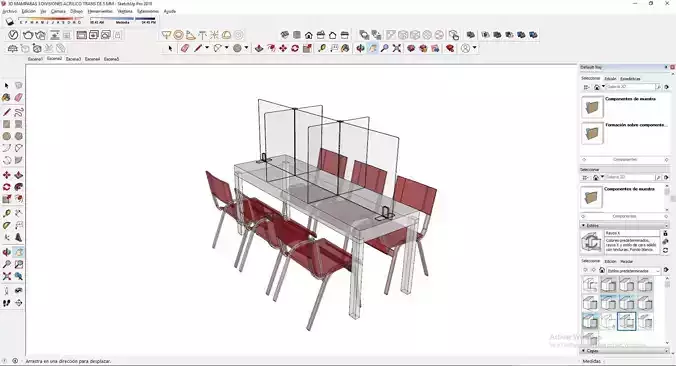Choose the Eraser tool in left toolbar
The width and height of the screenshot is (676, 366).
pos(19,98)
